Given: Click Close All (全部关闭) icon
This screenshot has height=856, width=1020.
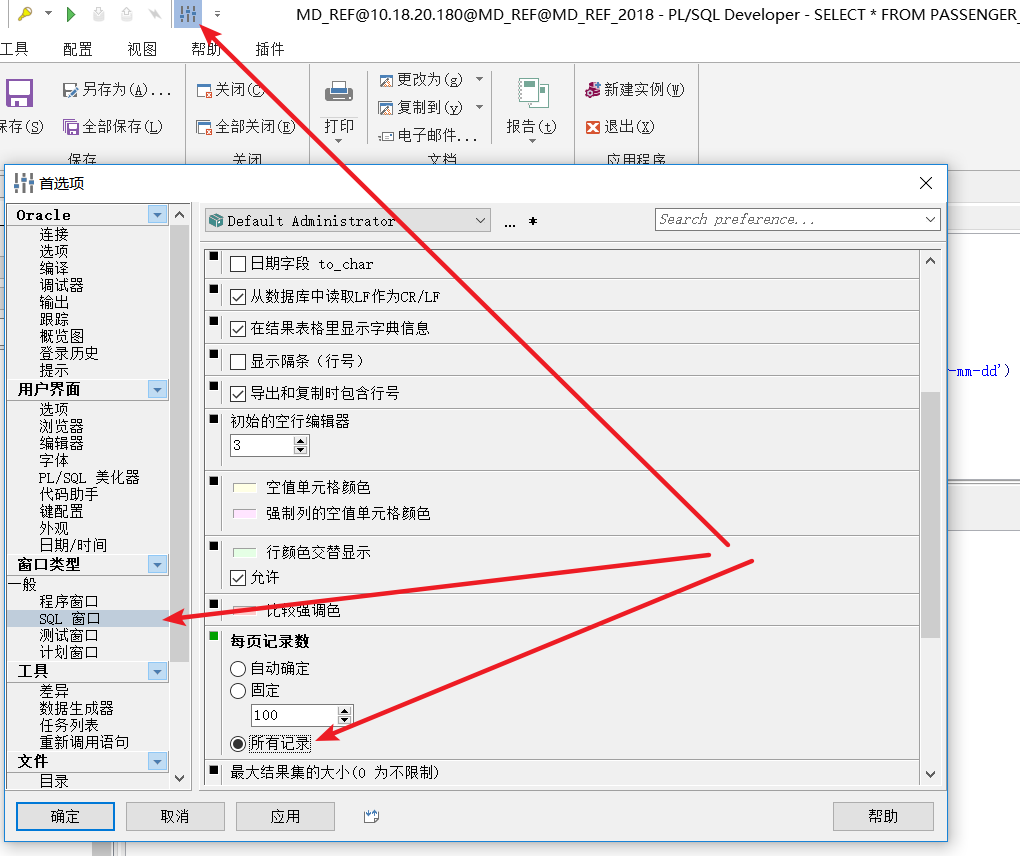Looking at the screenshot, I should pos(204,127).
